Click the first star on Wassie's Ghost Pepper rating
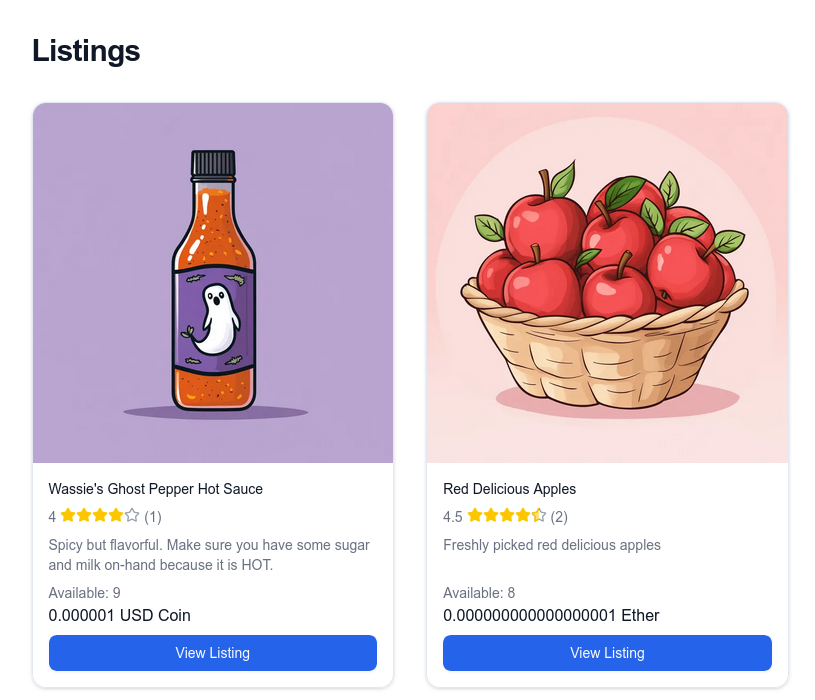 (68, 517)
